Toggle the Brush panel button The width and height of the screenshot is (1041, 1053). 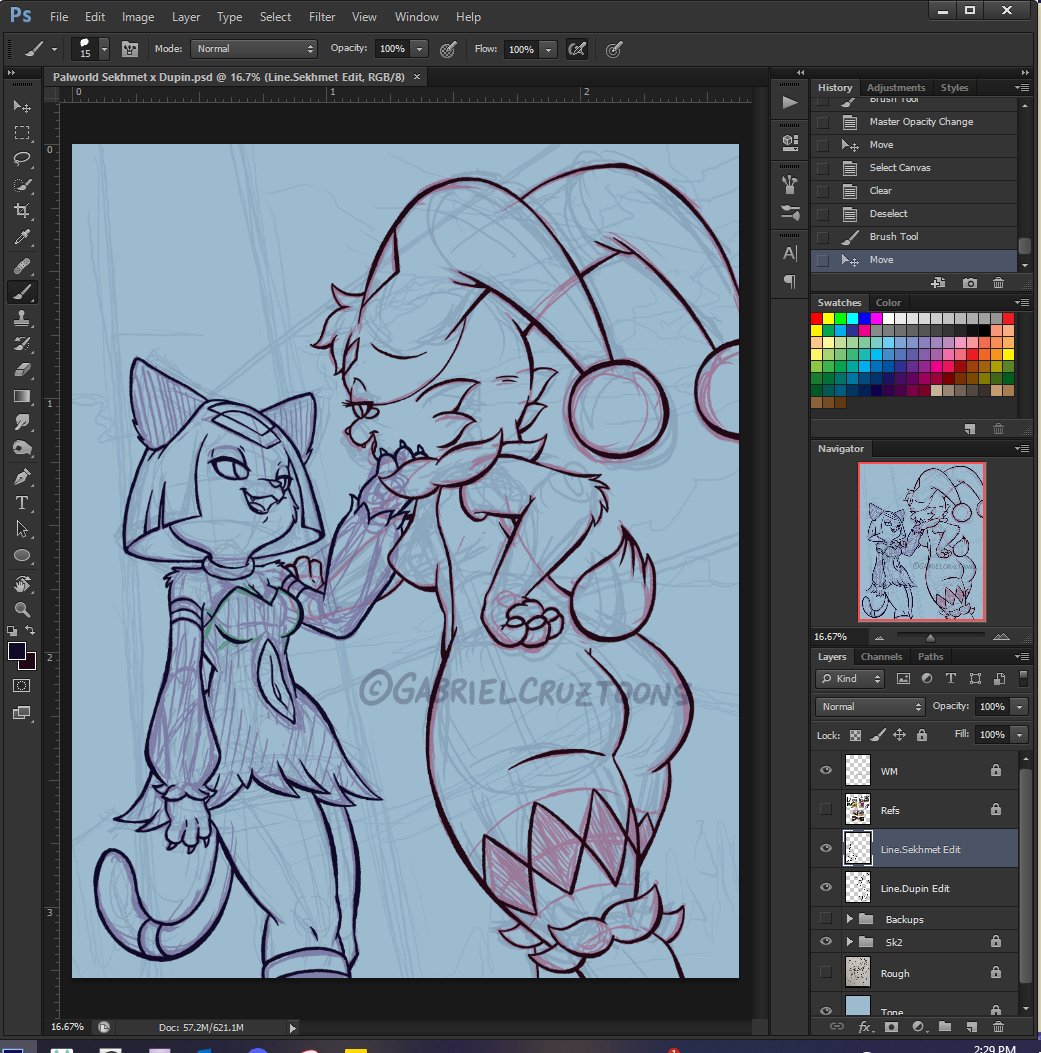tap(130, 49)
